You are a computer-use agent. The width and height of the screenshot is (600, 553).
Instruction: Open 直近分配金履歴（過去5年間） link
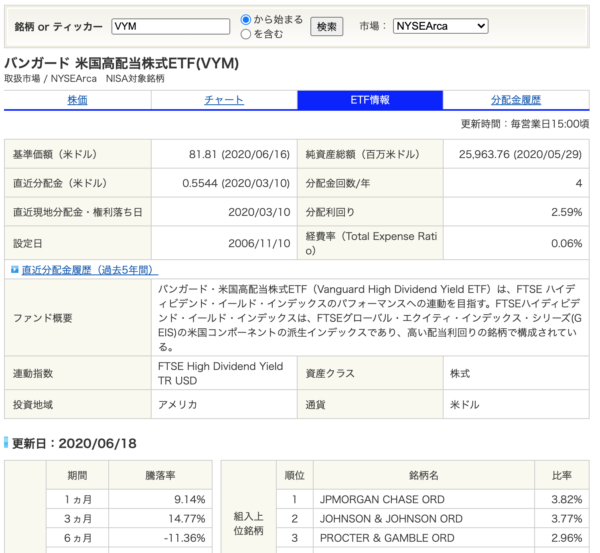click(x=90, y=270)
